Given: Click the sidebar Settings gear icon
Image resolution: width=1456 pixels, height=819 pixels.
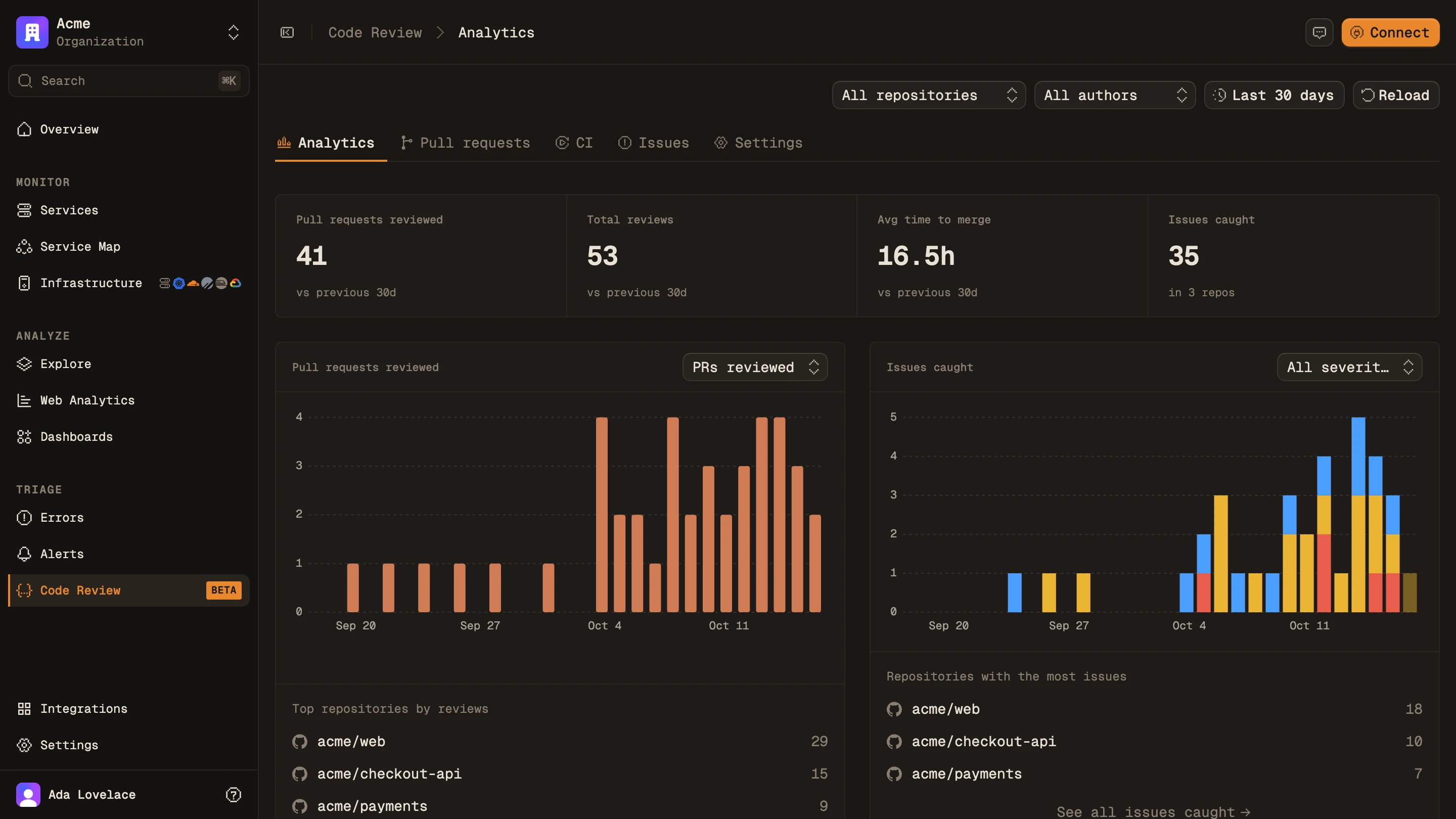Looking at the screenshot, I should [24, 745].
